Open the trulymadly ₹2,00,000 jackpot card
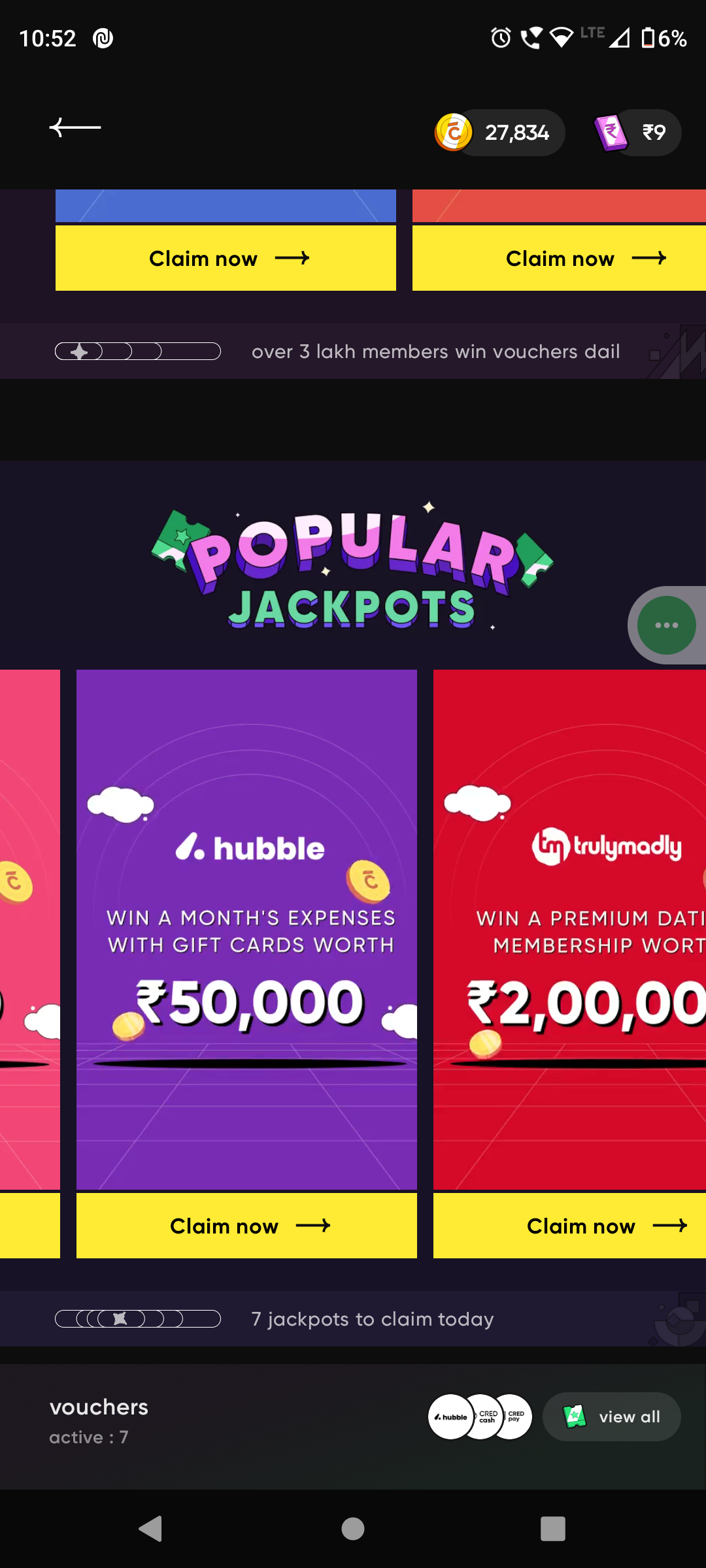Image resolution: width=706 pixels, height=1568 pixels. 569,929
